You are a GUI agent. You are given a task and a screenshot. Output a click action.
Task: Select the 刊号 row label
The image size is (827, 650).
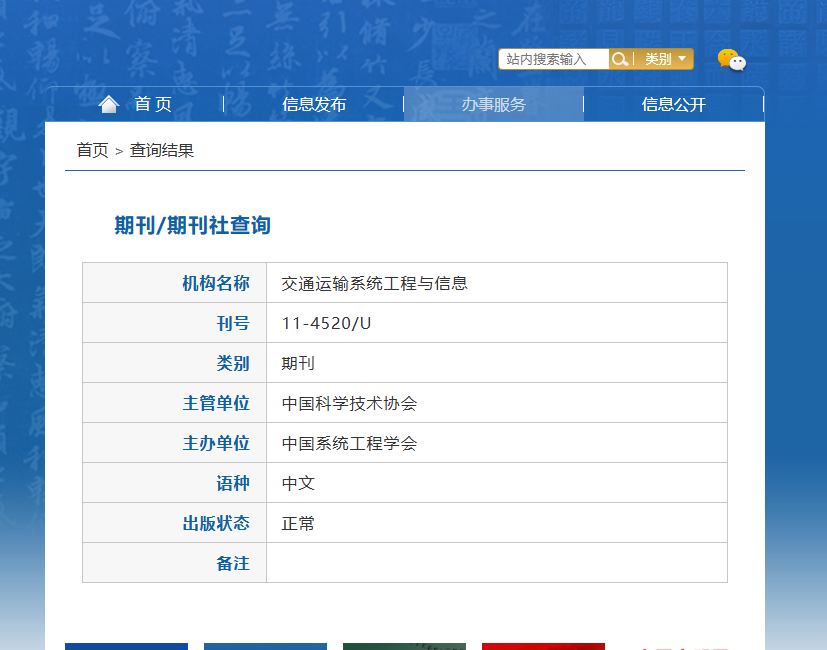pos(233,323)
